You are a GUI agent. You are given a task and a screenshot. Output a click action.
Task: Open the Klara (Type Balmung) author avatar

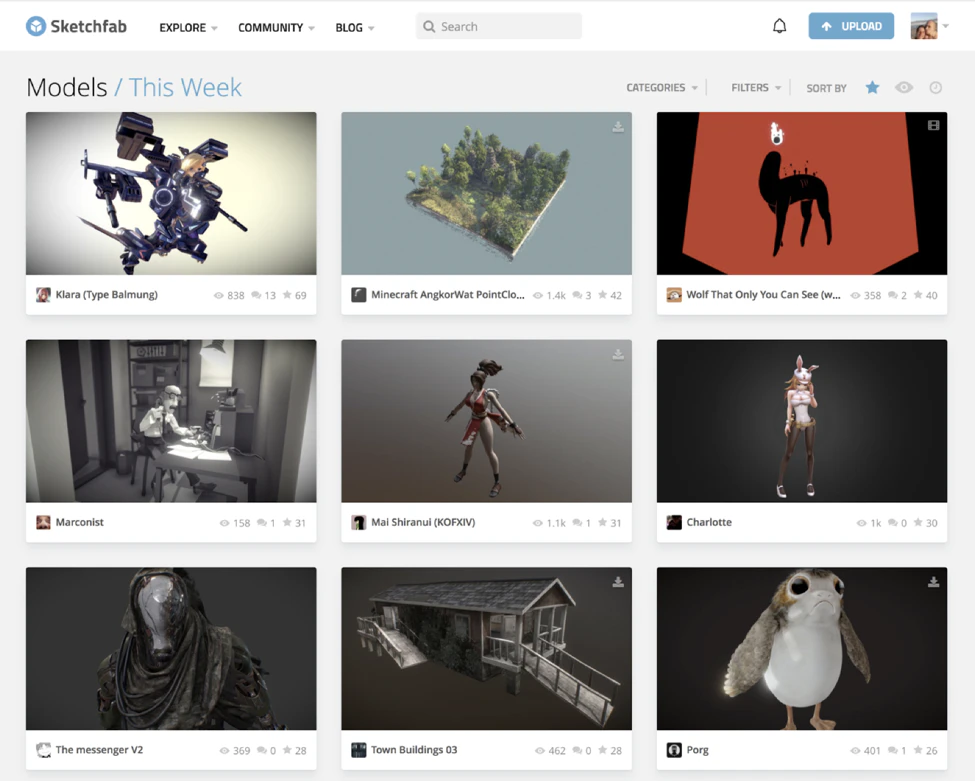pyautogui.click(x=43, y=295)
